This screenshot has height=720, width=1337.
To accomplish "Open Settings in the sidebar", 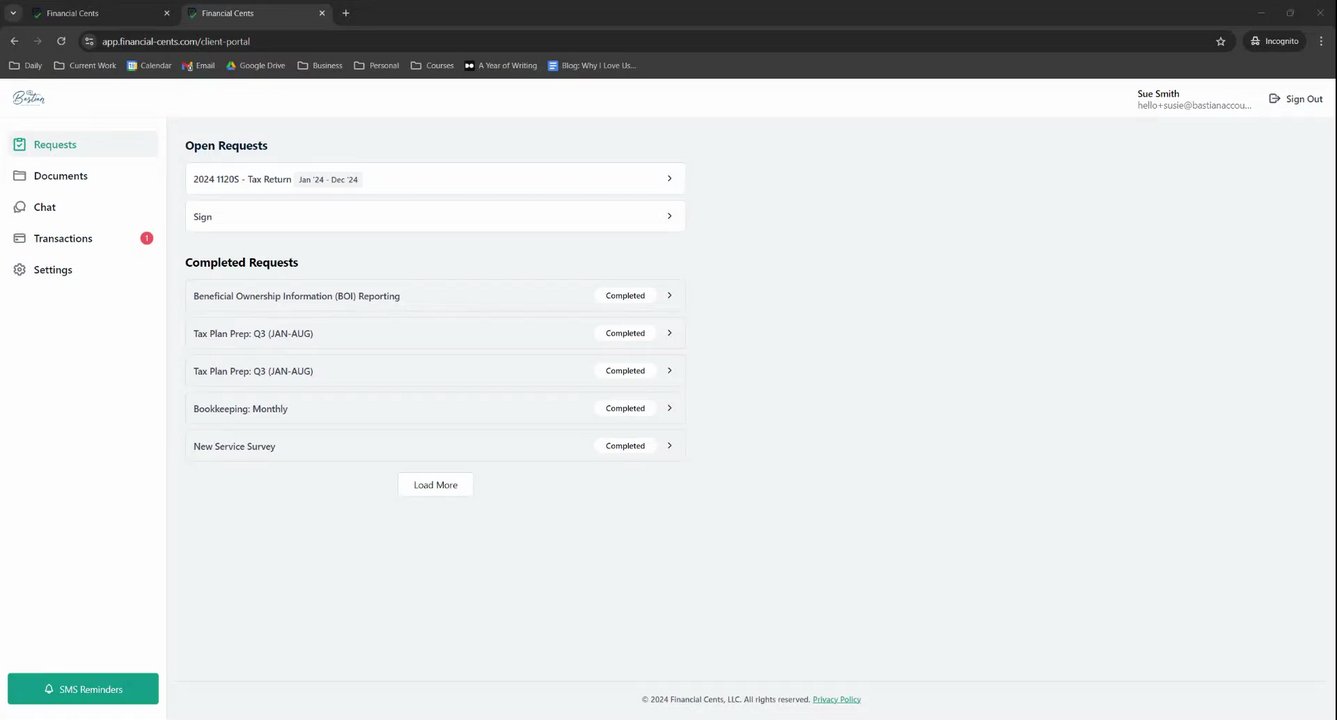I will tap(83, 270).
